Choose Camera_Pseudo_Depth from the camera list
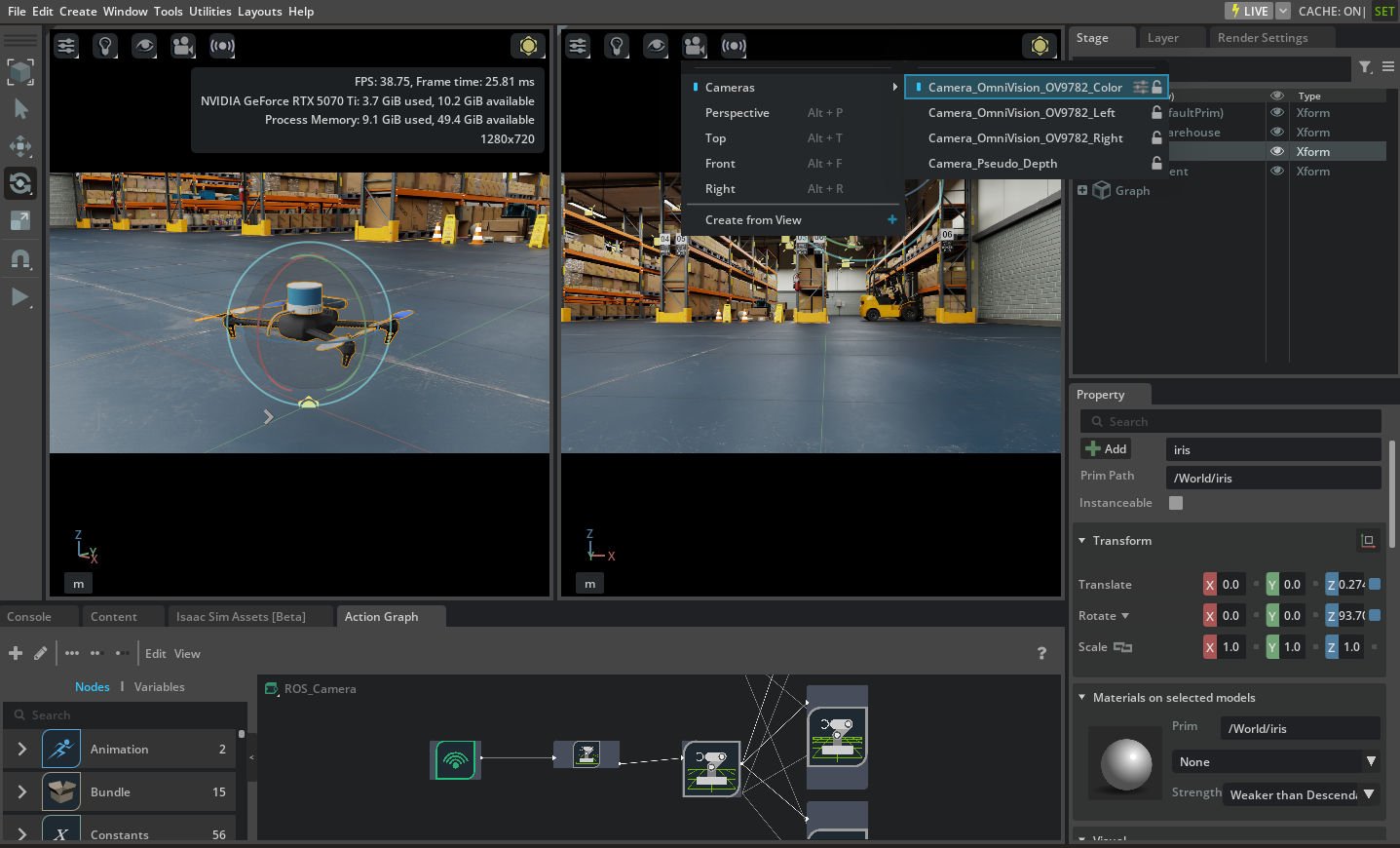Viewport: 1400px width, 848px height. coord(992,164)
